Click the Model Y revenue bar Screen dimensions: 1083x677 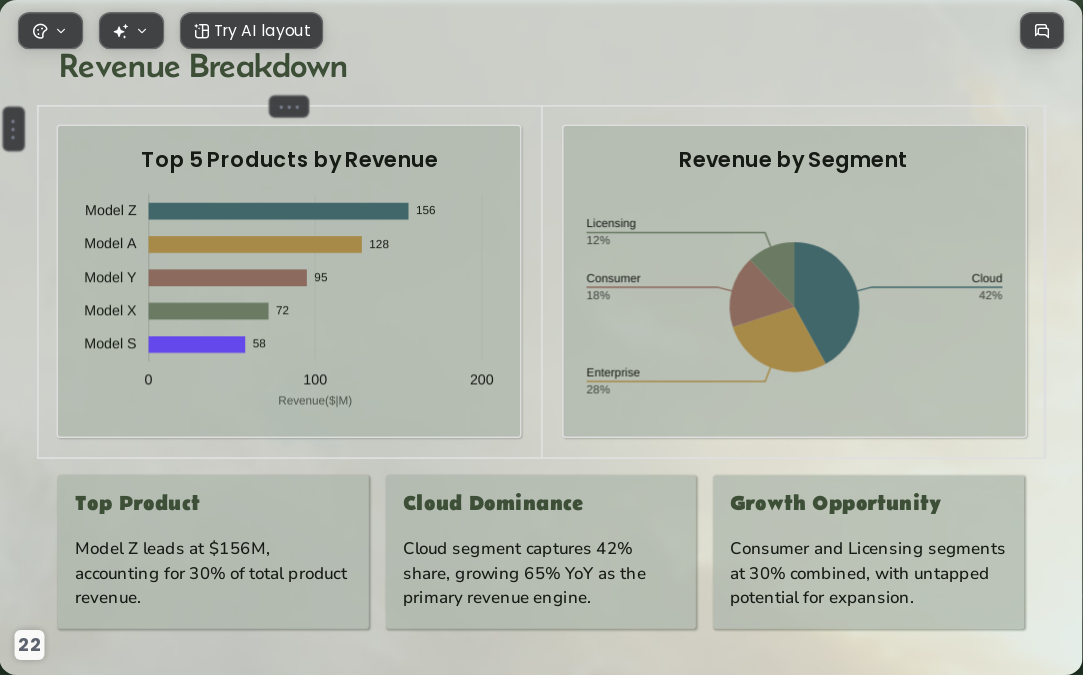[227, 278]
